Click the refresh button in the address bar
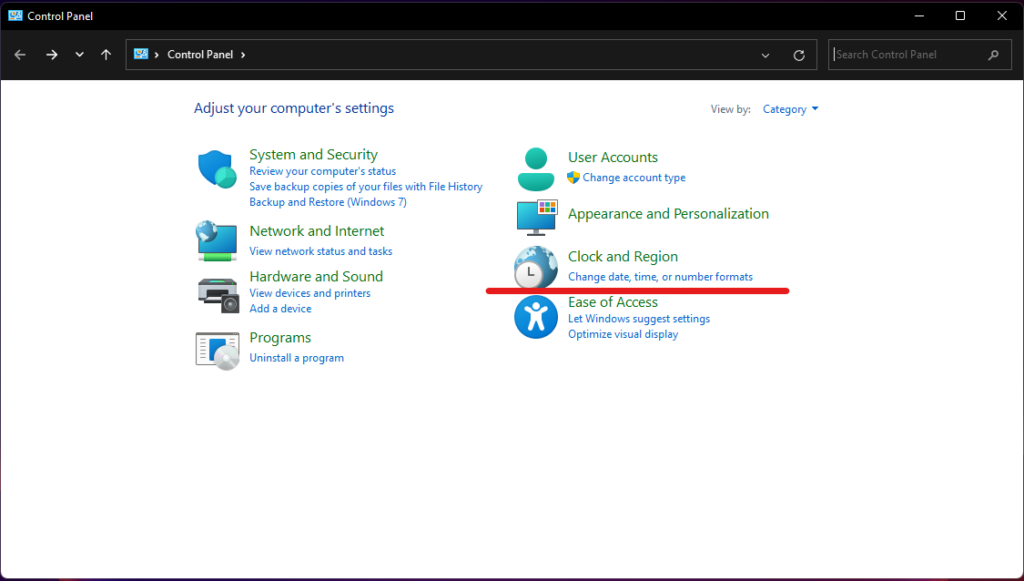Screen dimensions: 1024x581 pos(799,54)
